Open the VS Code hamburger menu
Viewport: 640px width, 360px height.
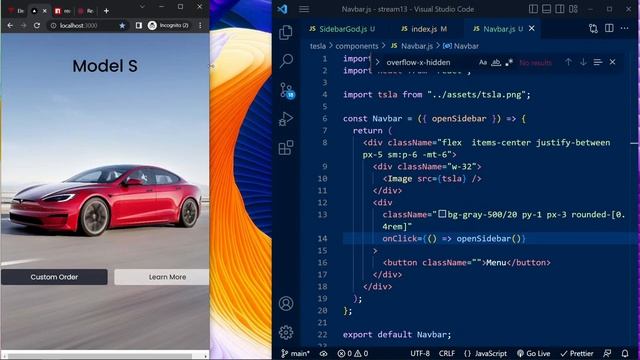304,9
